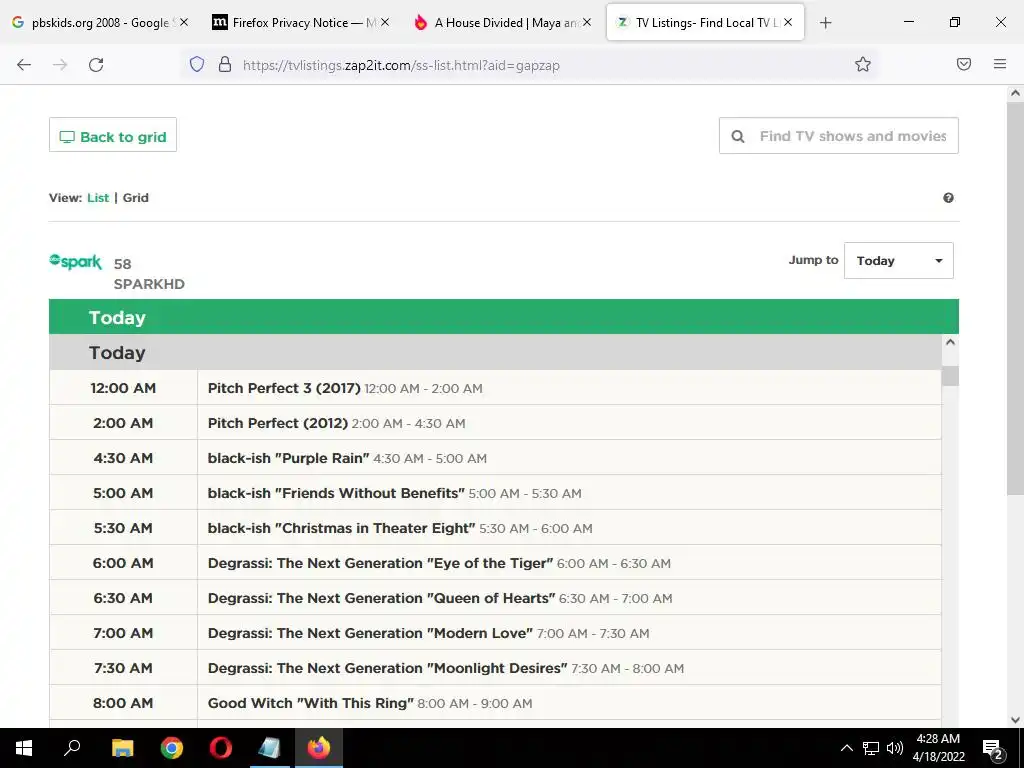Click the green Today header bar
Screen dimensions: 1024x768
point(504,317)
